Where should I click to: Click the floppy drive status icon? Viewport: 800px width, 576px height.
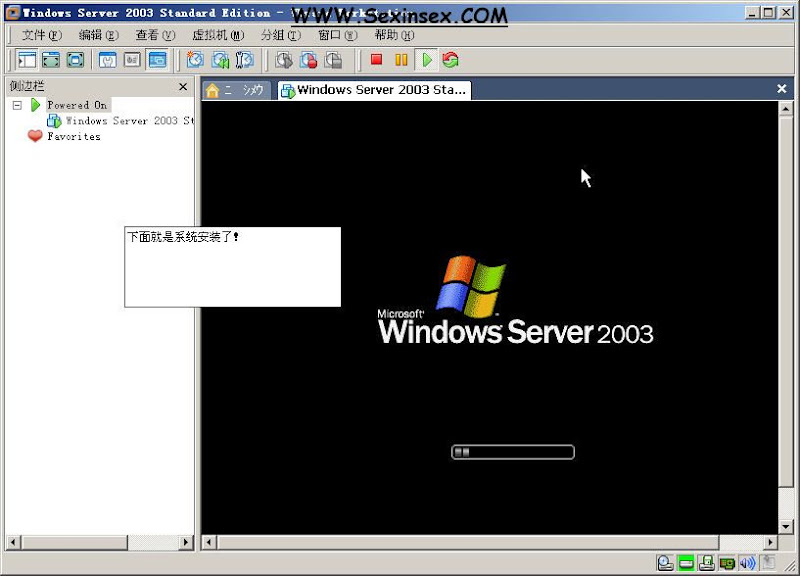pyautogui.click(x=707, y=563)
